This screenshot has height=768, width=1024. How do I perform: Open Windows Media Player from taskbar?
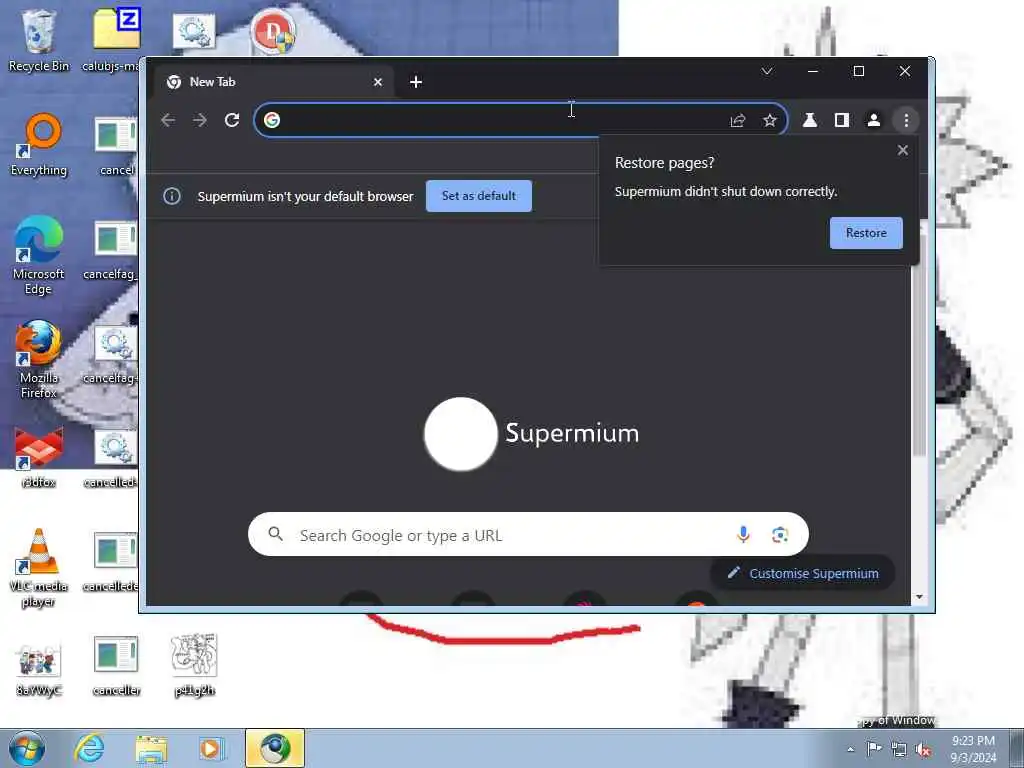pos(212,748)
